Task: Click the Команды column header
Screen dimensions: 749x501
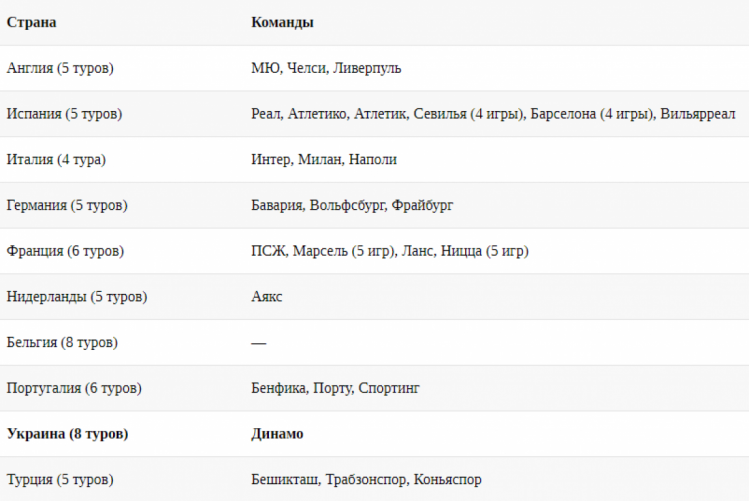Action: pyautogui.click(x=282, y=22)
